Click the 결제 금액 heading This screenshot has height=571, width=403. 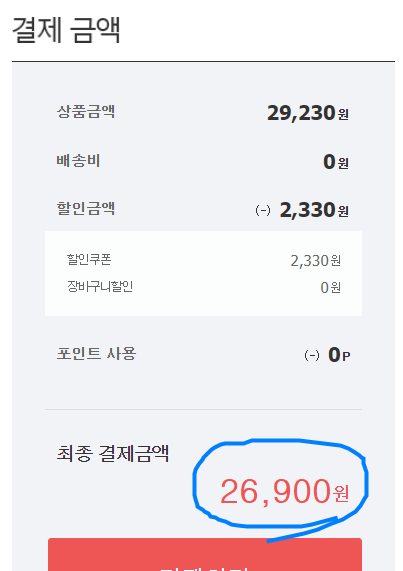pyautogui.click(x=66, y=30)
